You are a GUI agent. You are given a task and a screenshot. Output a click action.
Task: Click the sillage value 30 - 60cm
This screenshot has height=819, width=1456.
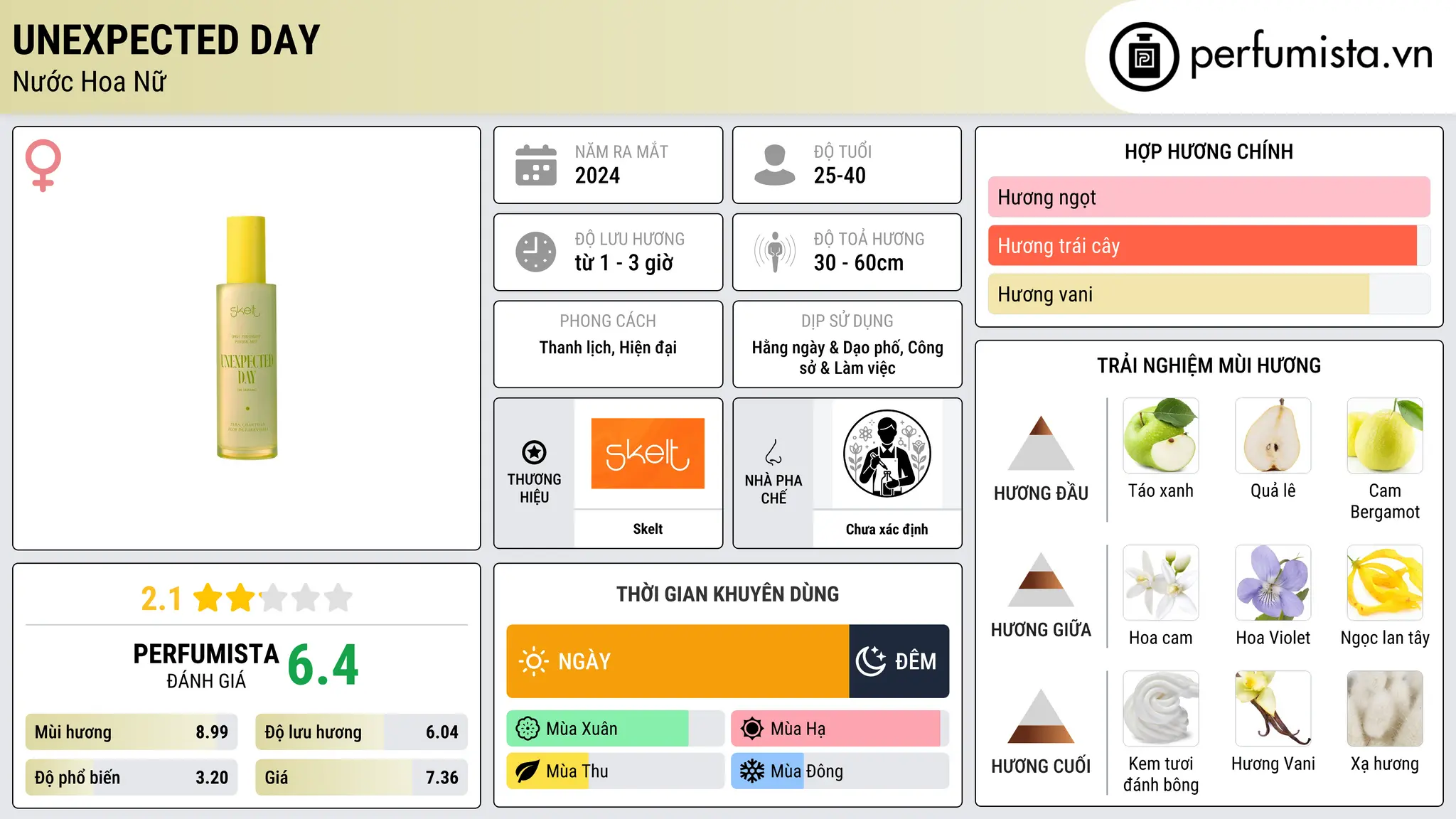coord(859,263)
